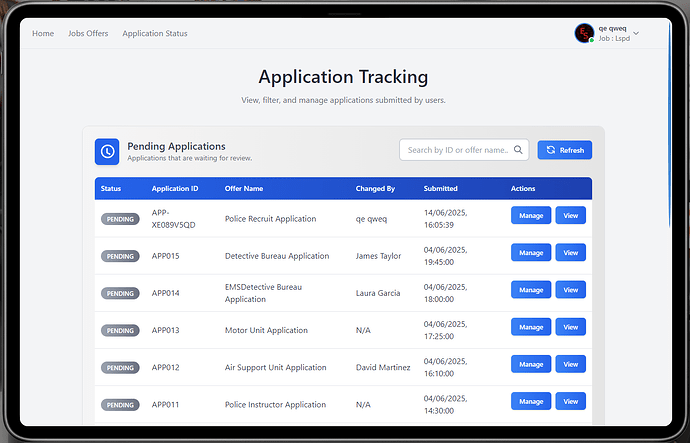Manage the Police Instructor Application

531,401
